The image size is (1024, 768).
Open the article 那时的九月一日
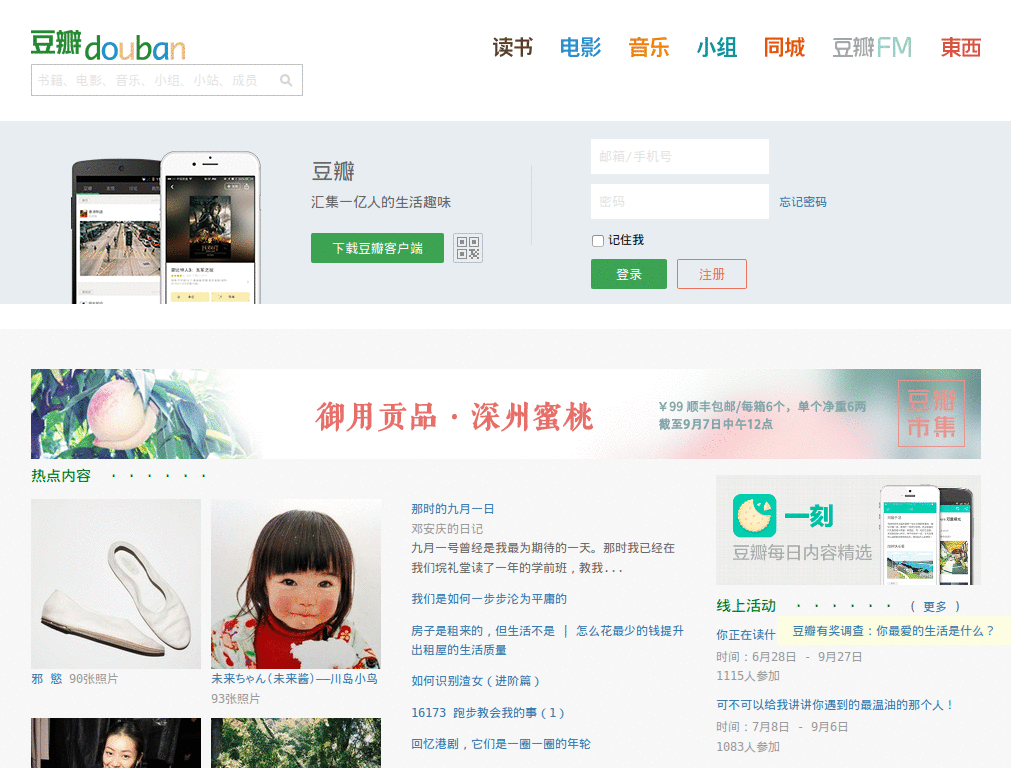[452, 508]
